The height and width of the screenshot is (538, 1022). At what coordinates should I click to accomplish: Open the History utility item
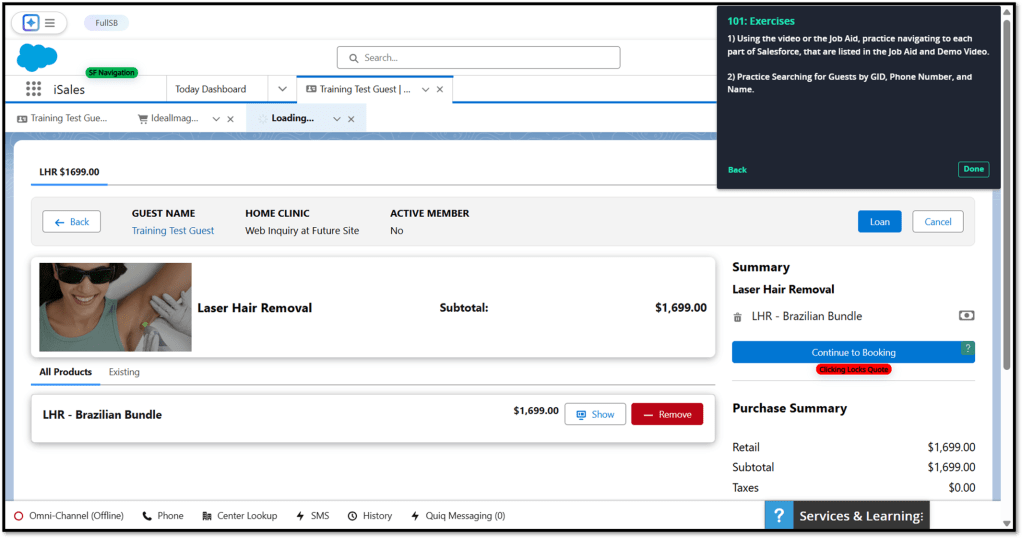[369, 516]
